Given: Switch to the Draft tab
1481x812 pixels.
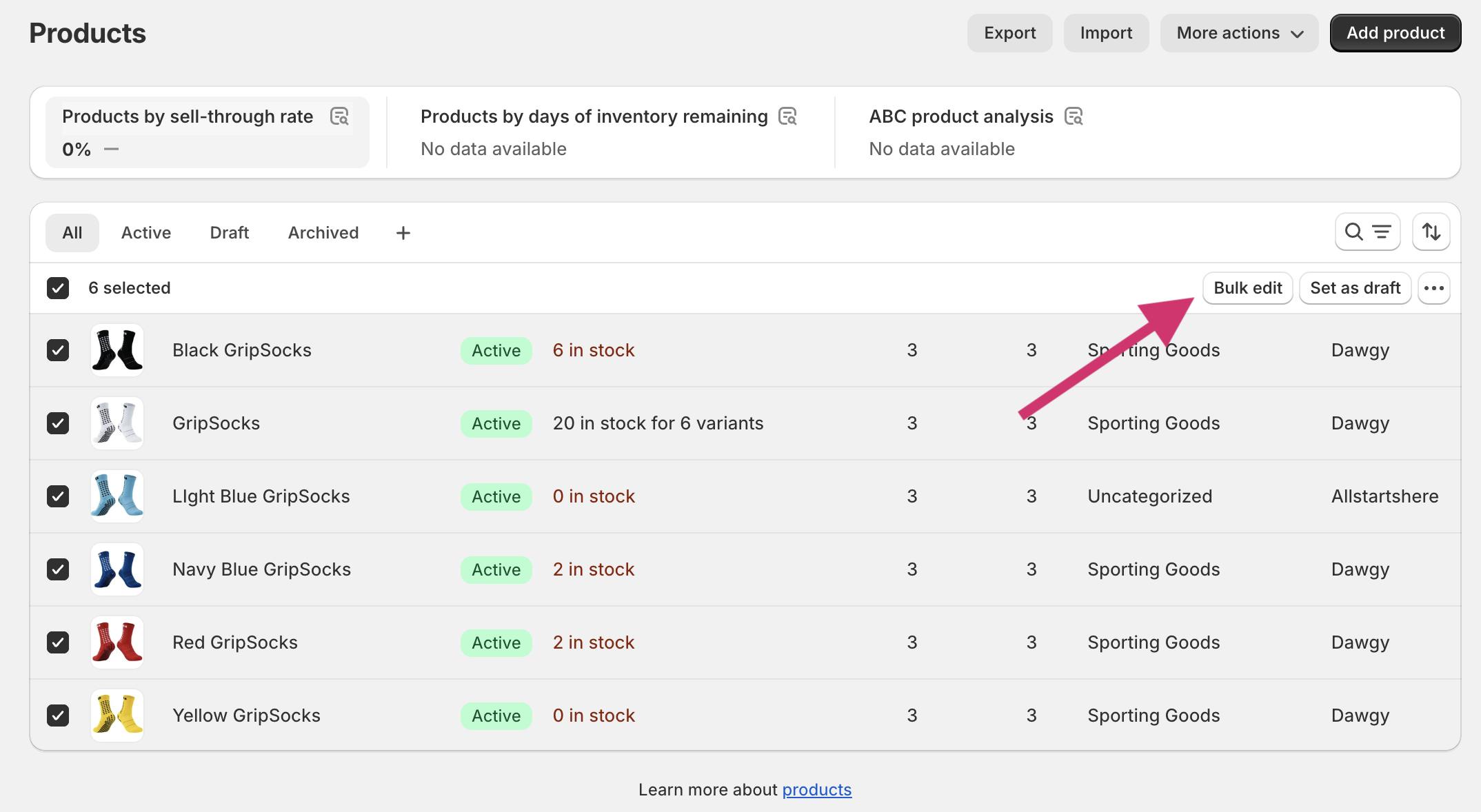Looking at the screenshot, I should tap(230, 233).
